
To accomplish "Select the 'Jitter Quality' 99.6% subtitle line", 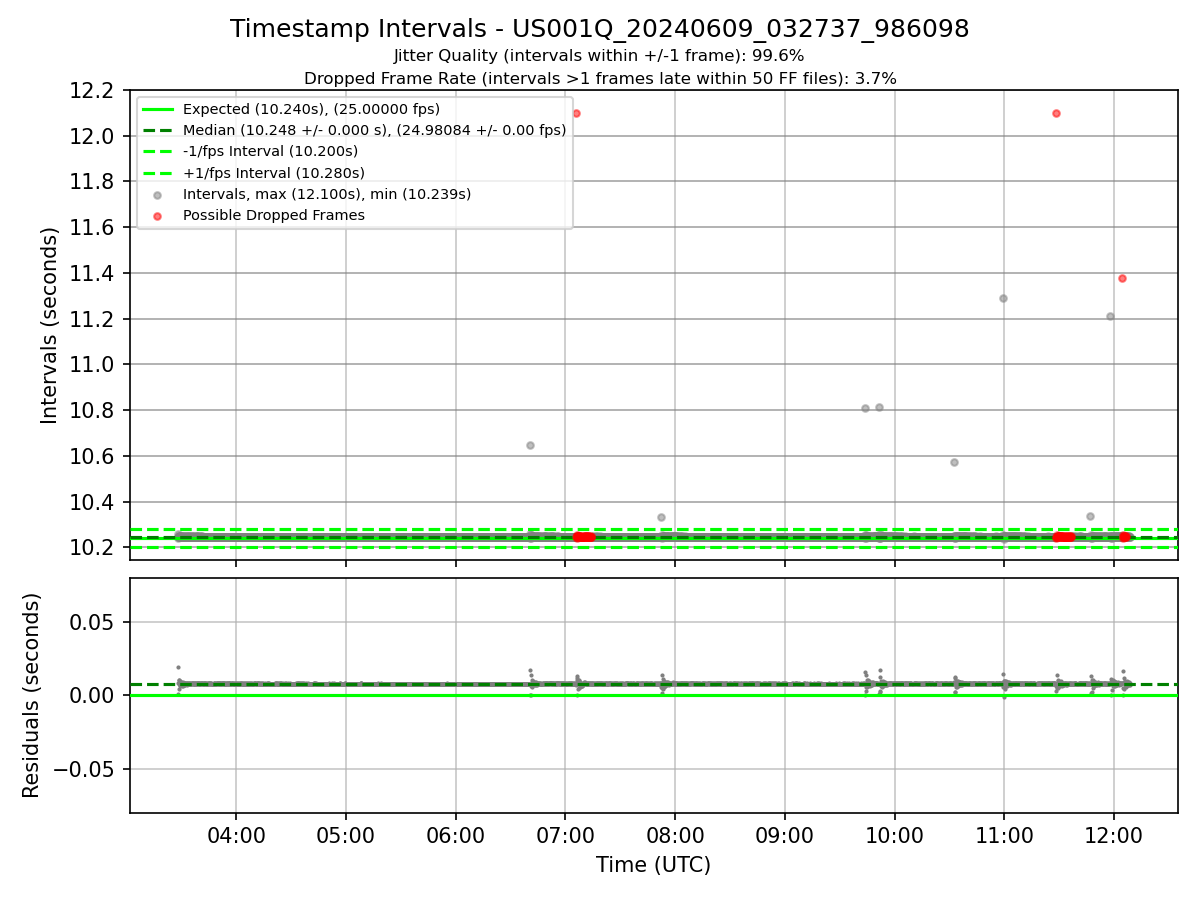I will point(599,56).
